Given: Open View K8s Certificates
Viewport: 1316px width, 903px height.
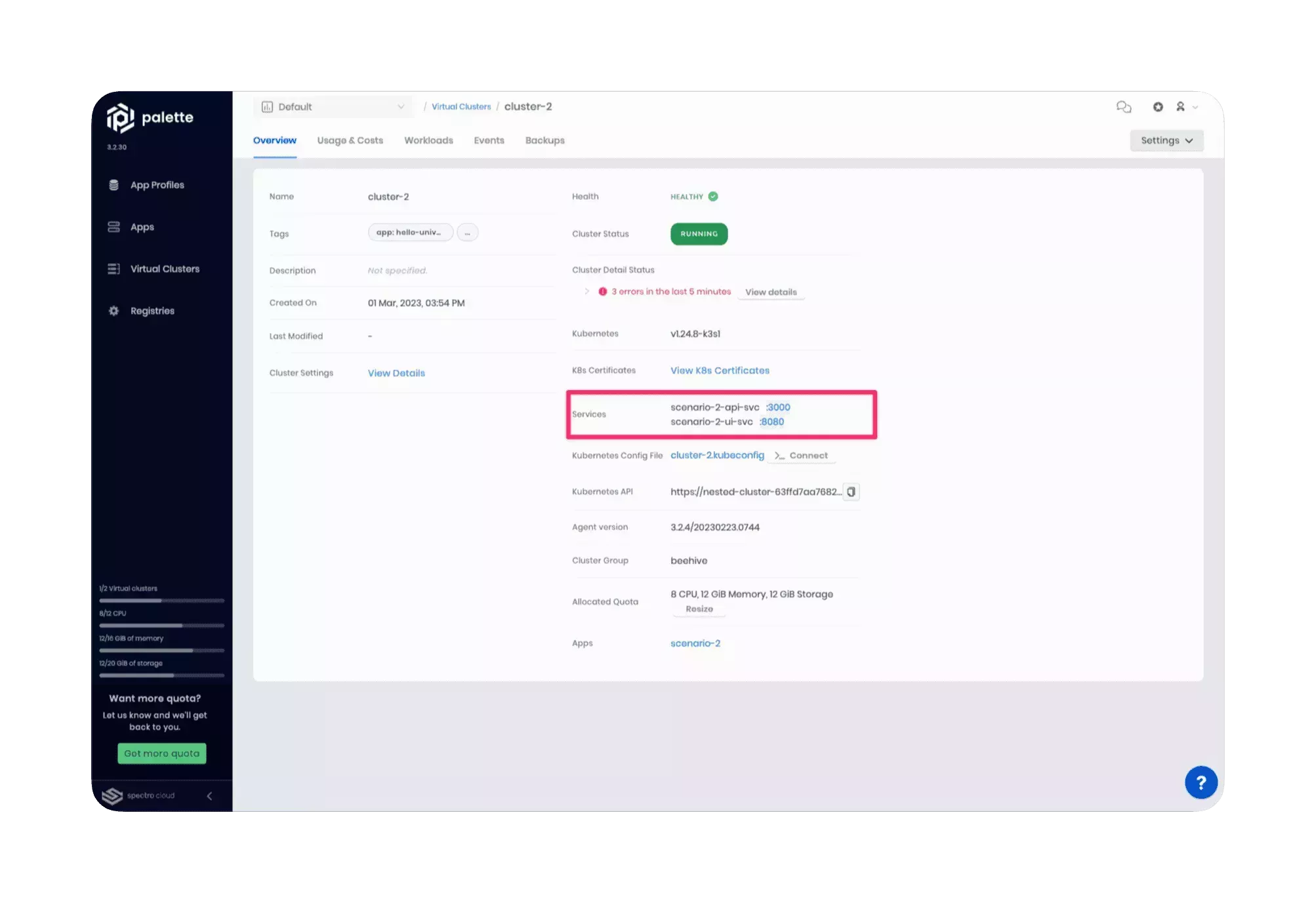Looking at the screenshot, I should coord(719,370).
